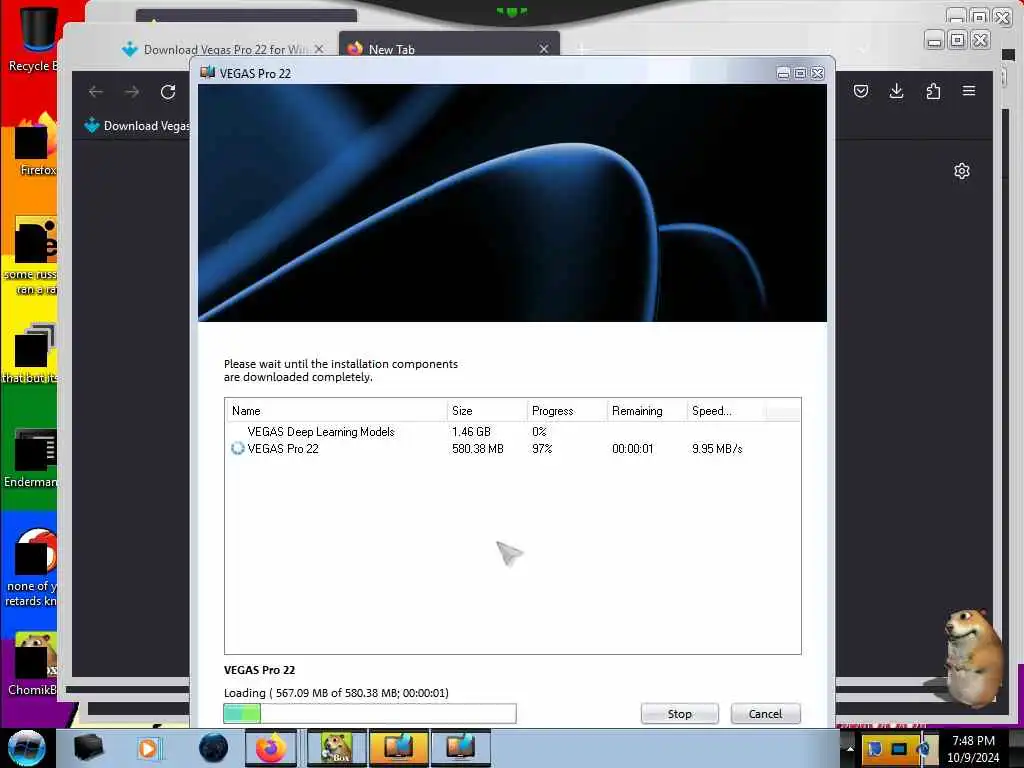Viewport: 1024px width, 768px height.
Task: Open the ChomikBox desktop icon
Action: coord(33,664)
